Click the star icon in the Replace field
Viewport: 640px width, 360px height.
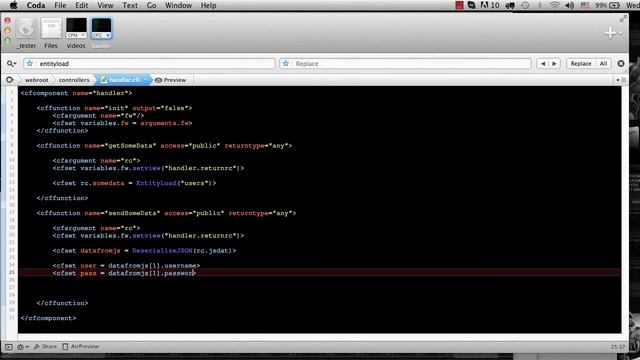(x=286, y=64)
